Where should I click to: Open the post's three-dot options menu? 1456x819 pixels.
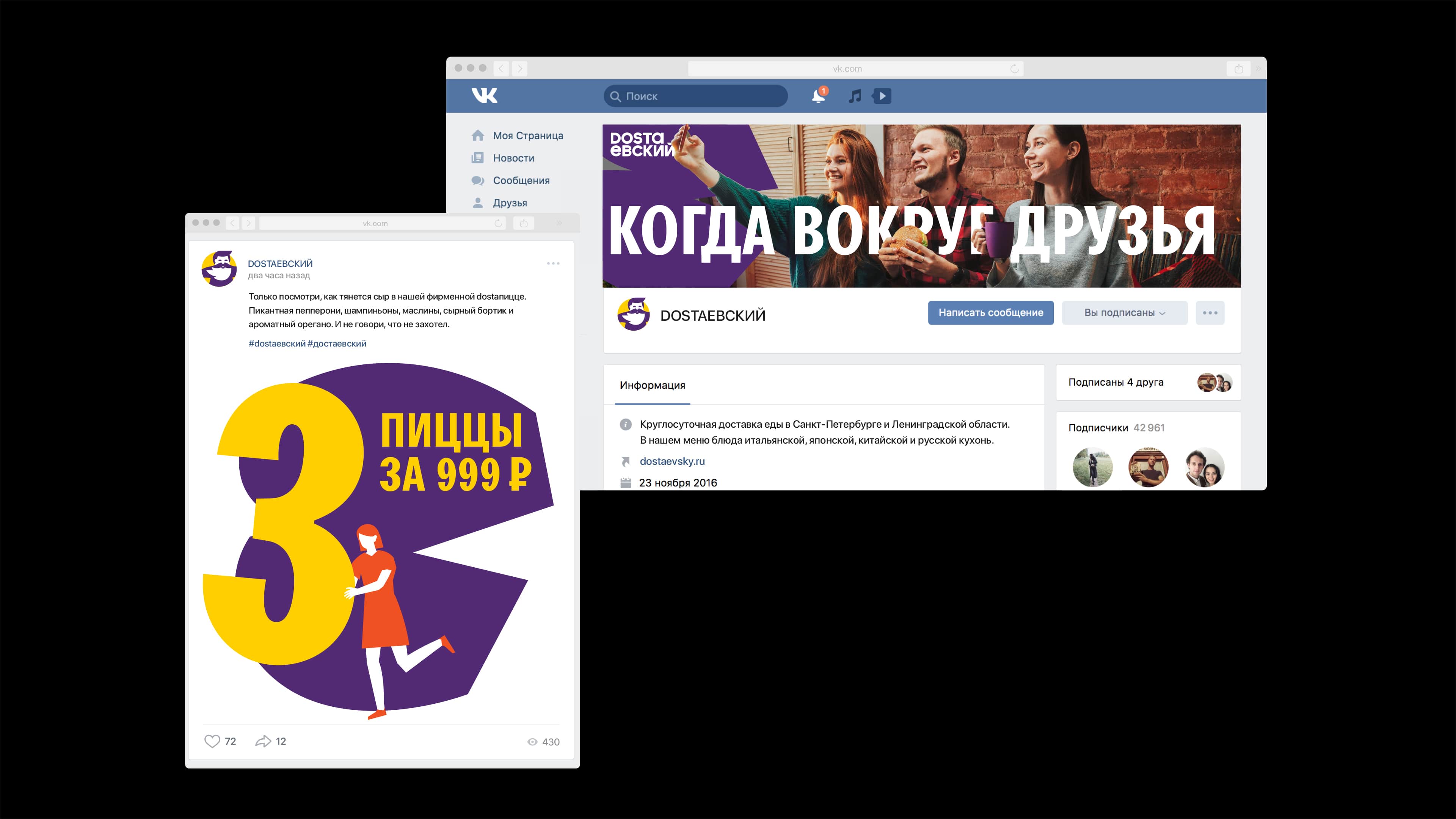[x=553, y=264]
